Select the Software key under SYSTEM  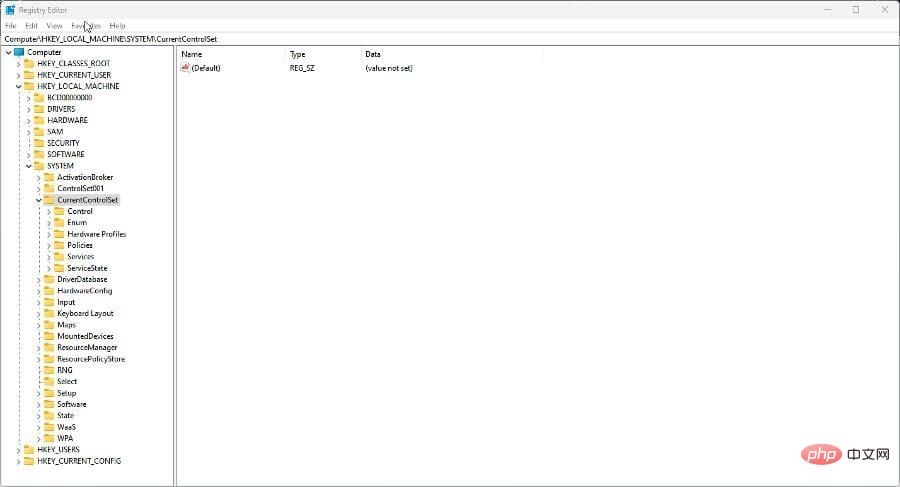tap(72, 404)
